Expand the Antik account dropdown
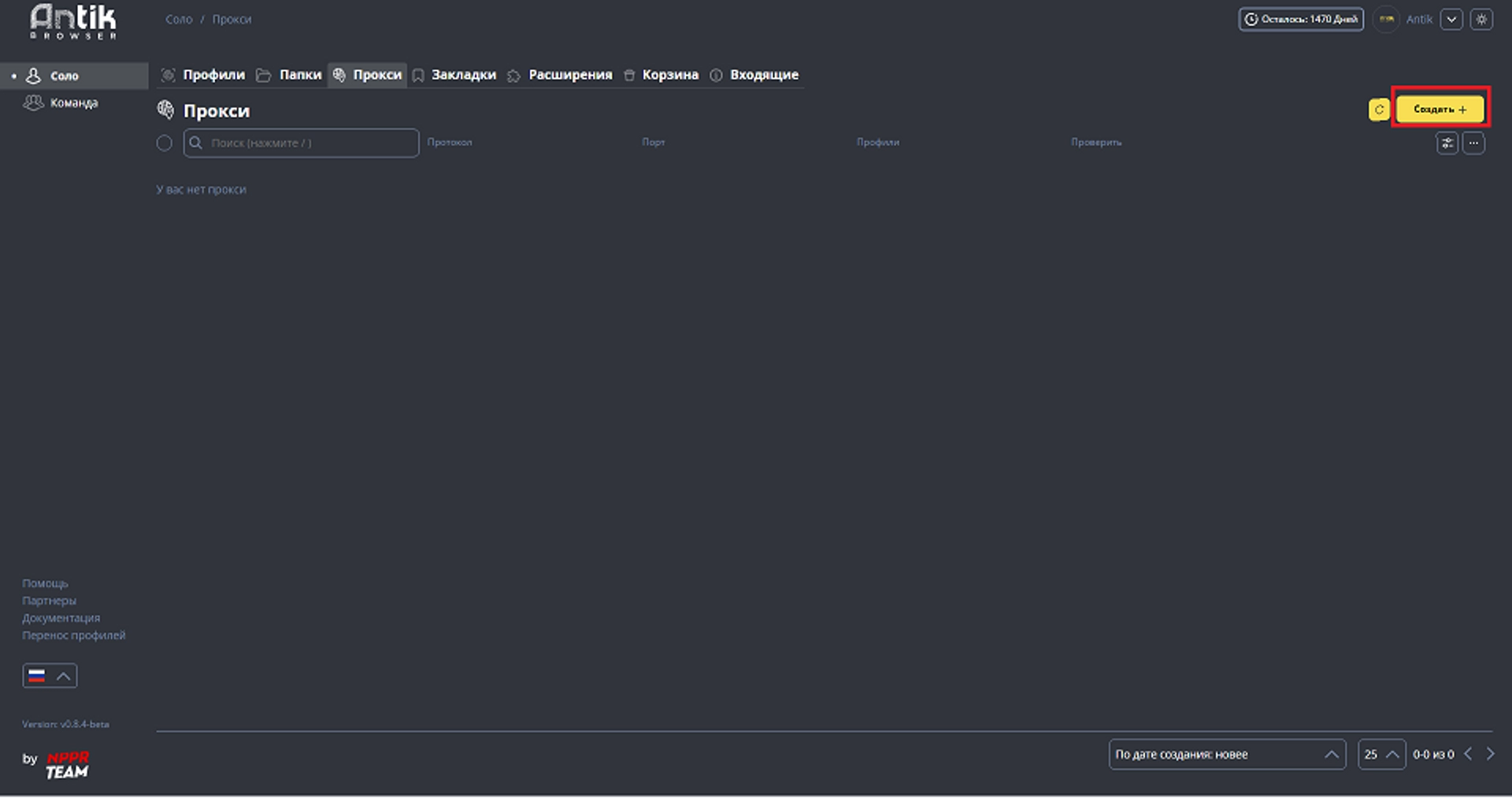The width and height of the screenshot is (1512, 798). (x=1451, y=19)
